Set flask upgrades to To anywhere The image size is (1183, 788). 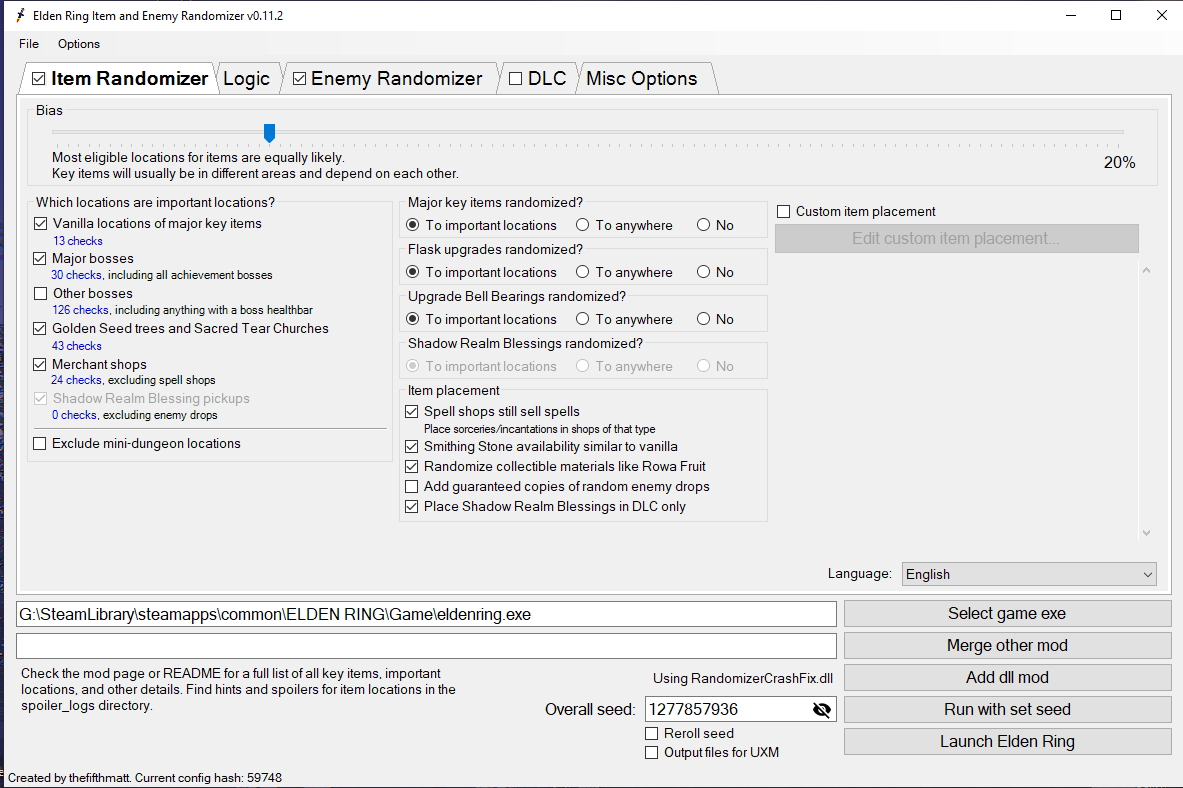(x=582, y=272)
